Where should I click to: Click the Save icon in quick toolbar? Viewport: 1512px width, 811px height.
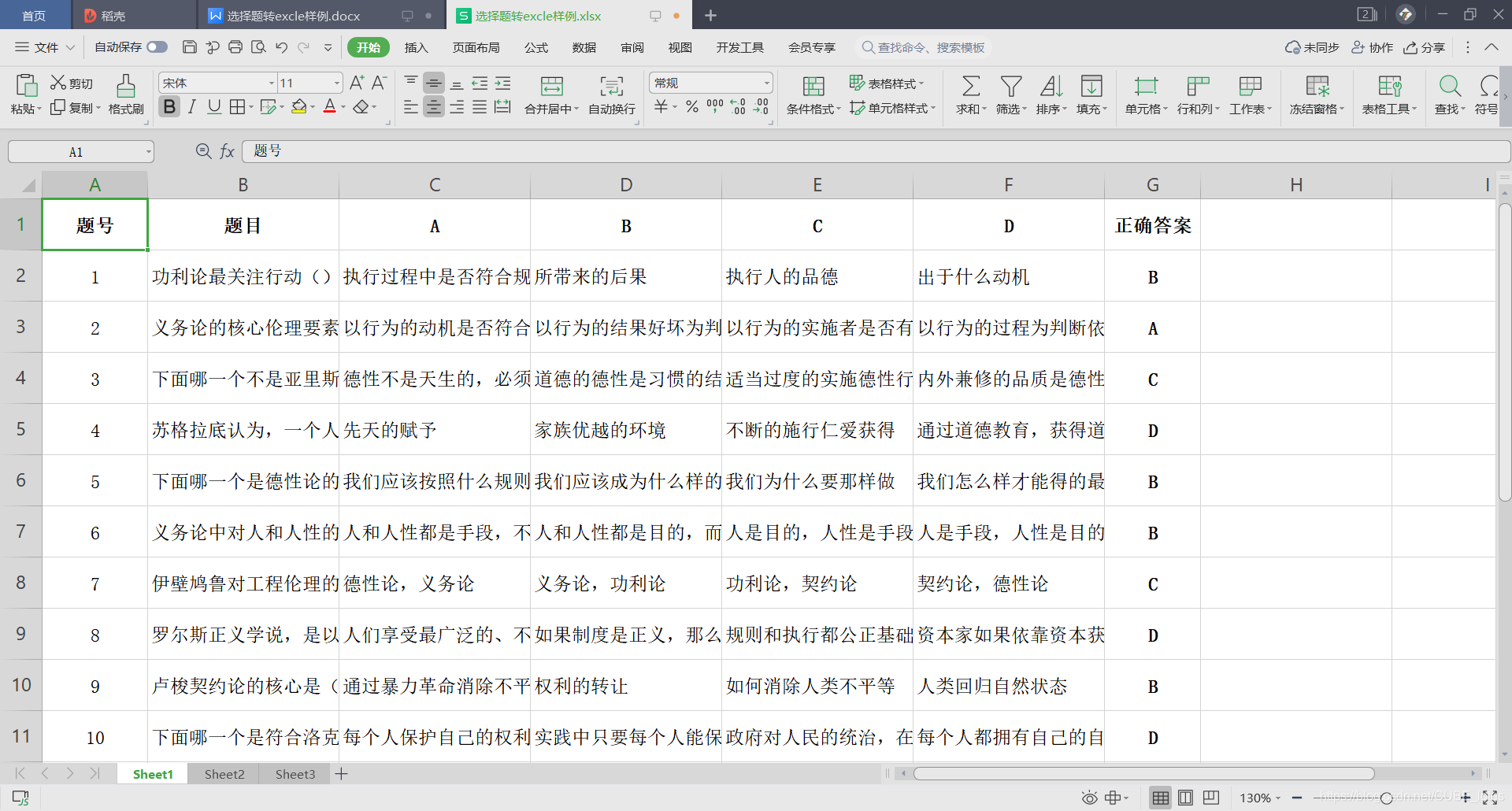[189, 47]
